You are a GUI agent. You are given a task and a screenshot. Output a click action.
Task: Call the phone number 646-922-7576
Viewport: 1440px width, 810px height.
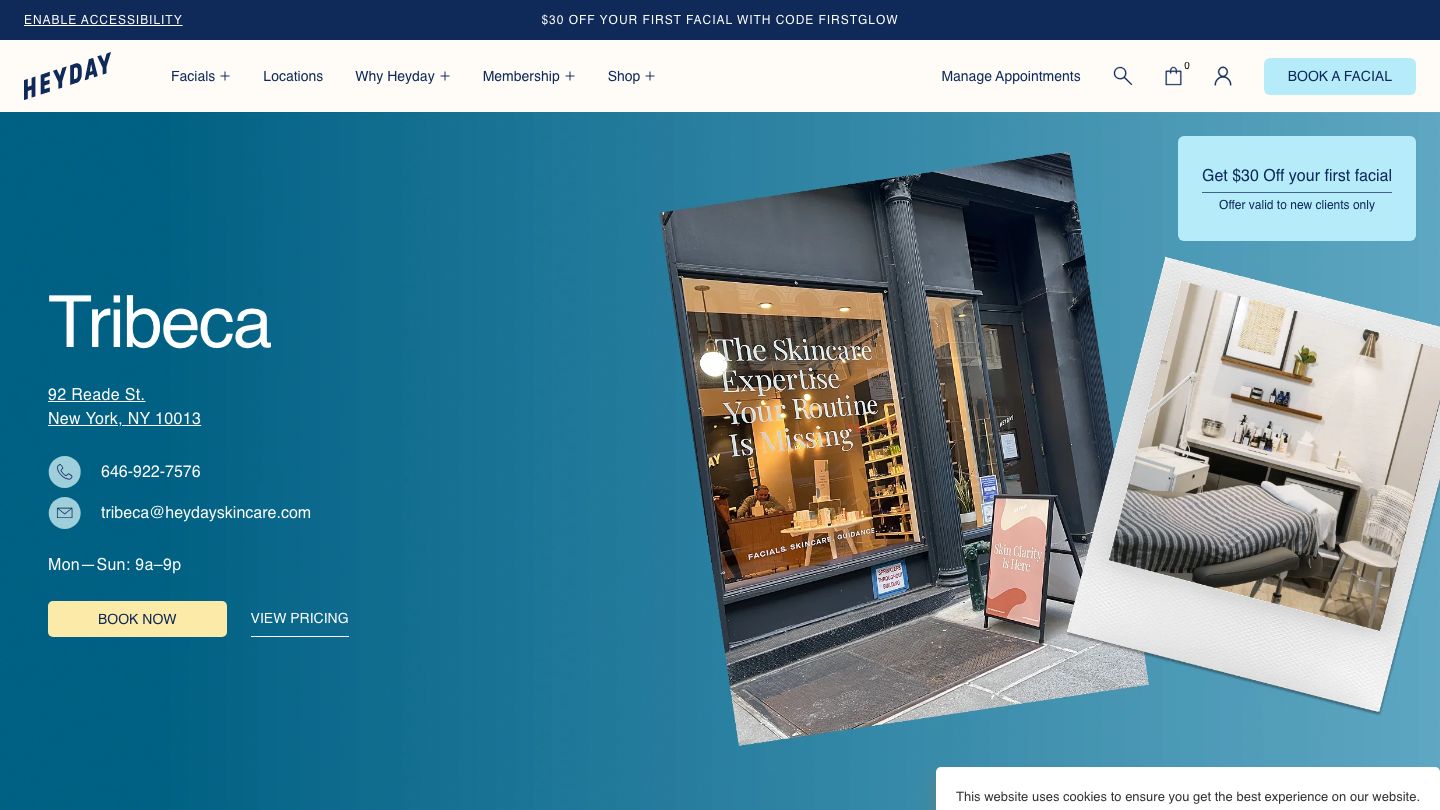point(150,471)
